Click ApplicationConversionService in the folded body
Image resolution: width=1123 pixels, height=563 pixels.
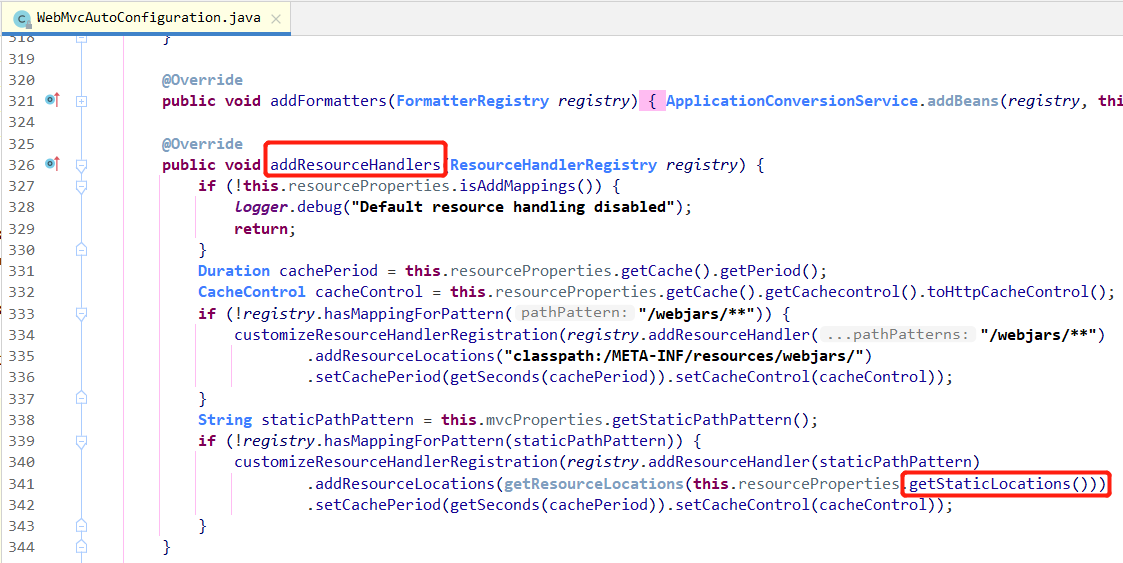tap(792, 102)
